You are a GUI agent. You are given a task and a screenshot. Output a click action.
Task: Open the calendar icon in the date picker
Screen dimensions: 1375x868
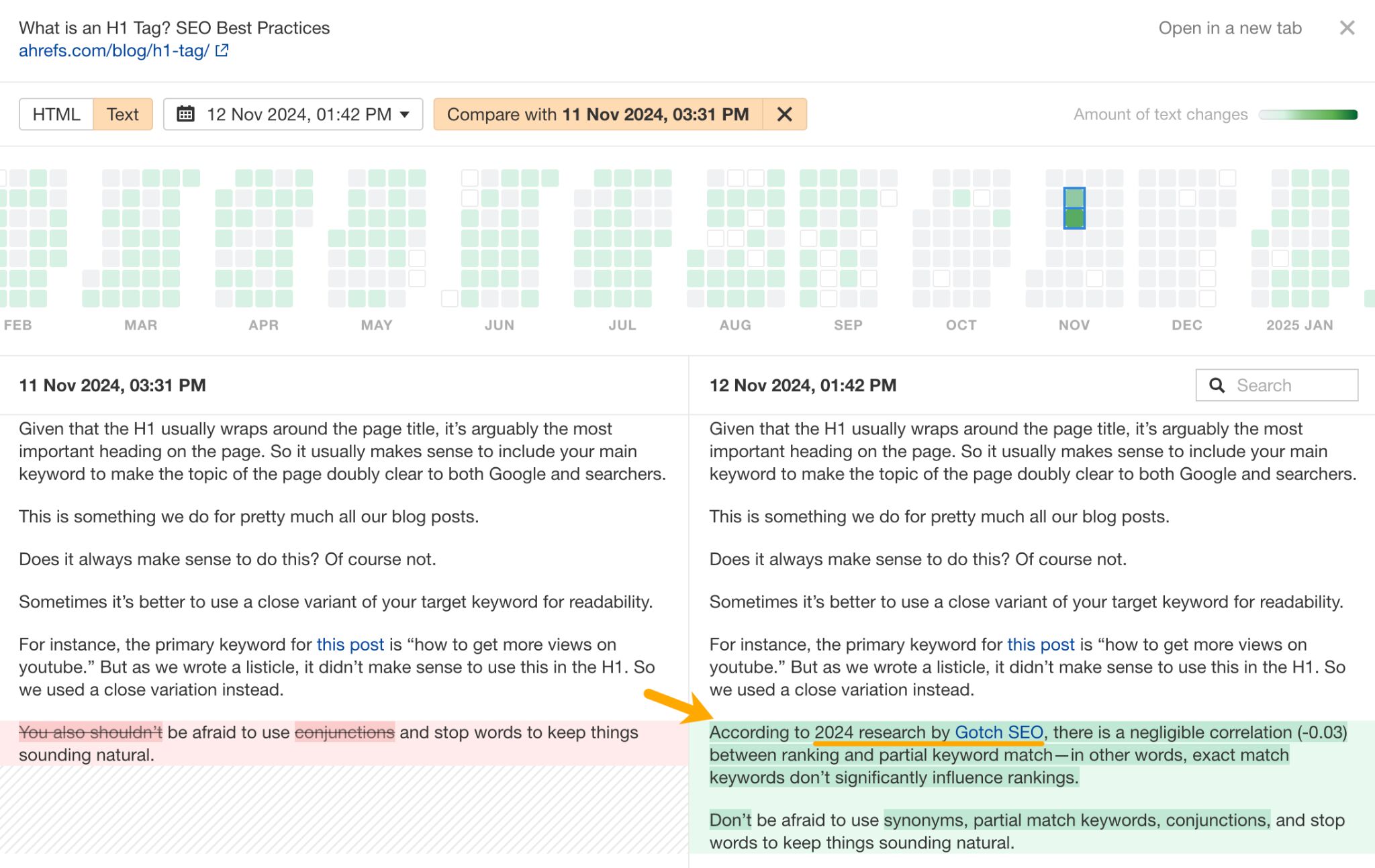187,114
